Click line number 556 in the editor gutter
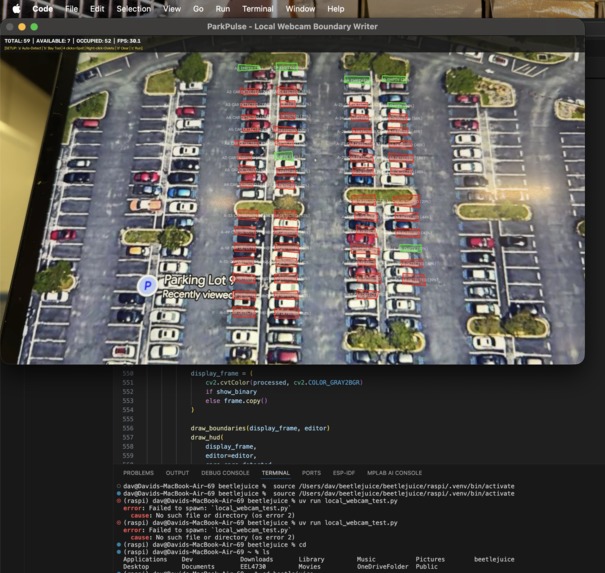Screen dimensions: 605x573 coord(128,428)
